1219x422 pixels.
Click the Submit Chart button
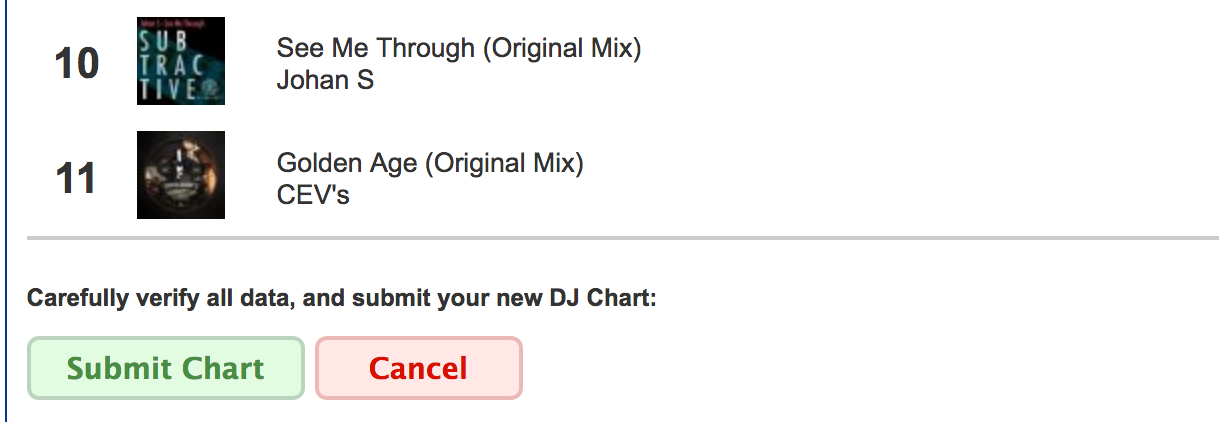coord(165,369)
